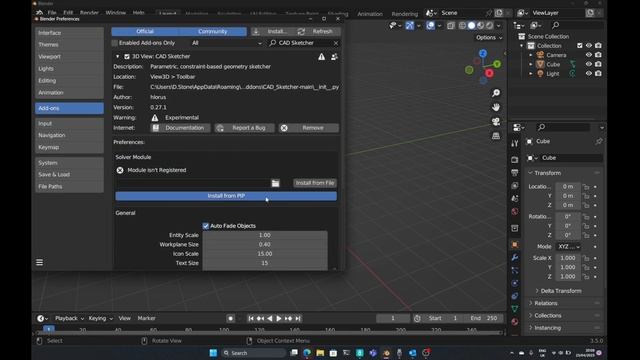Expand the Delta Transform panel
The image size is (640, 360).
coord(561,291)
